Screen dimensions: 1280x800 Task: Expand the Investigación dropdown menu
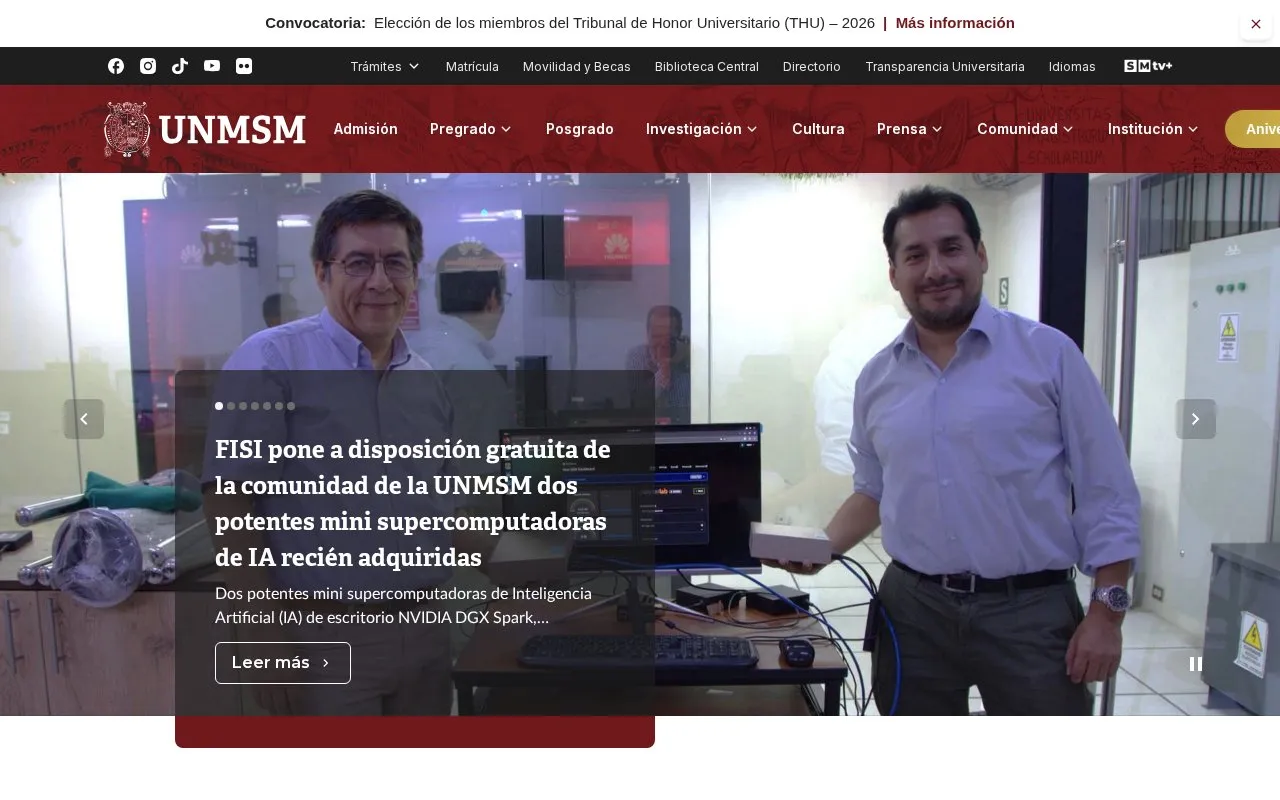(x=702, y=129)
